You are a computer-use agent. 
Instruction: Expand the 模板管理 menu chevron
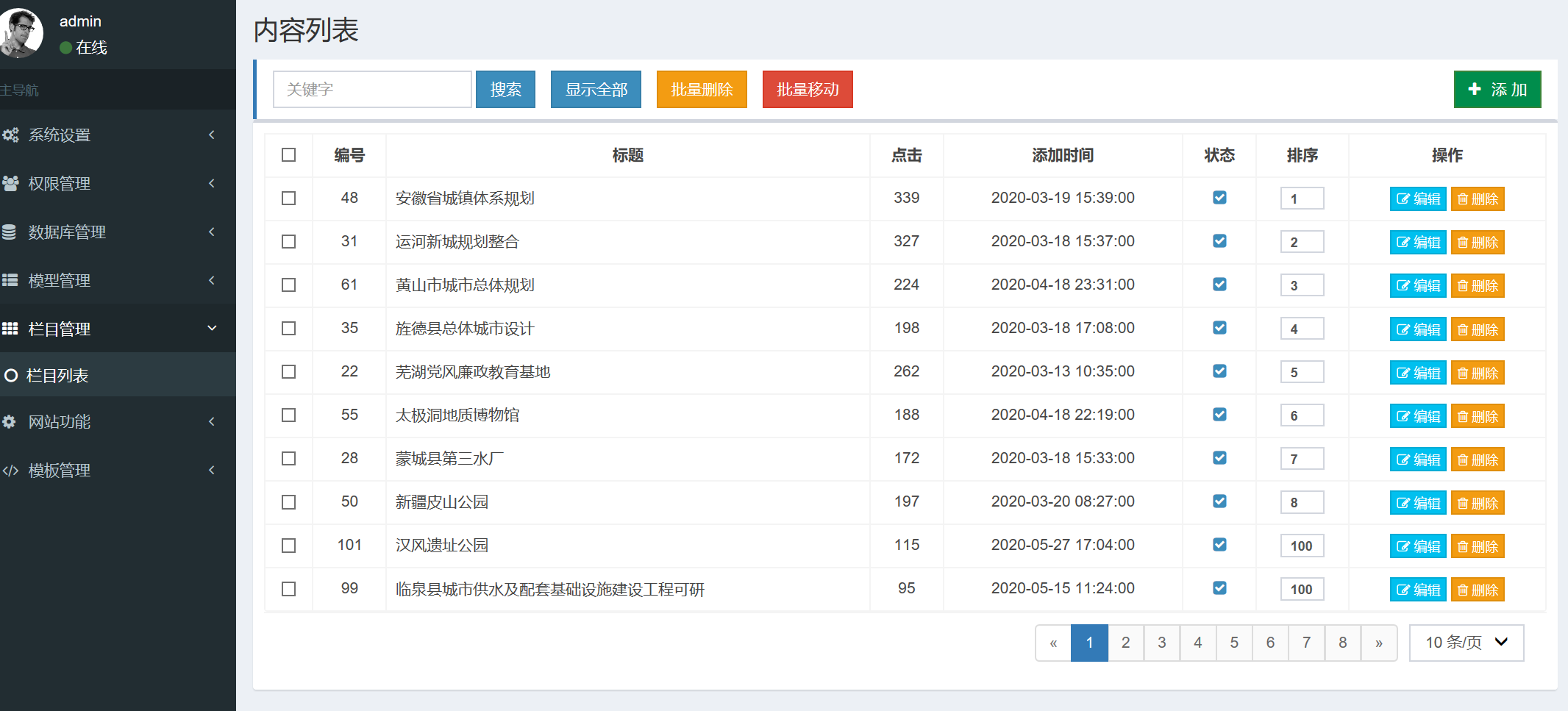tap(212, 470)
